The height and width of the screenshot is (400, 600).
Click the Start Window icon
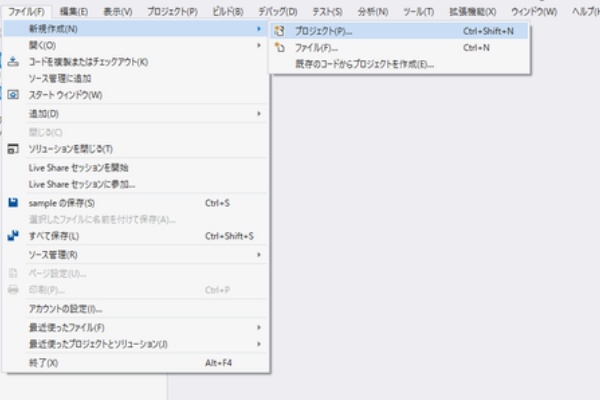tap(13, 95)
